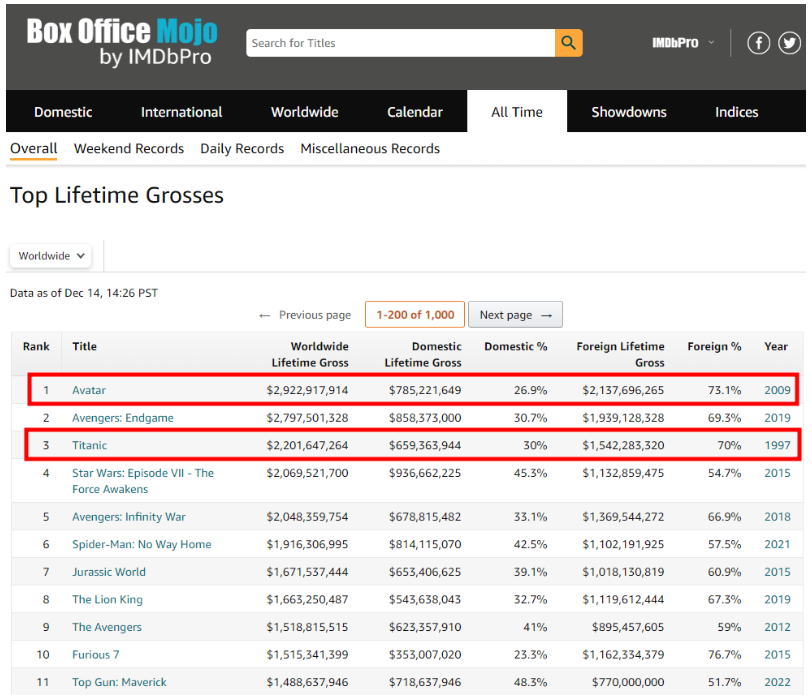The height and width of the screenshot is (699, 812).
Task: Click the Previous page link
Action: tap(305, 315)
